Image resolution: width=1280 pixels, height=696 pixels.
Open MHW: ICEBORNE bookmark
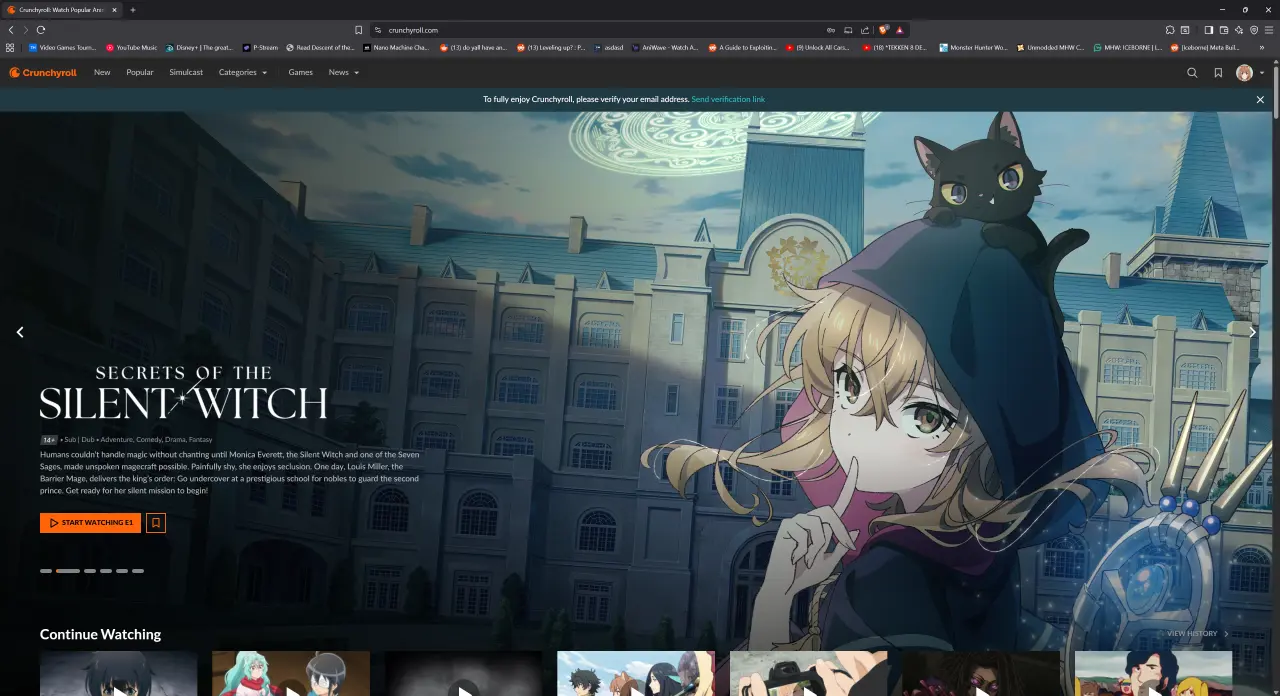(1128, 47)
